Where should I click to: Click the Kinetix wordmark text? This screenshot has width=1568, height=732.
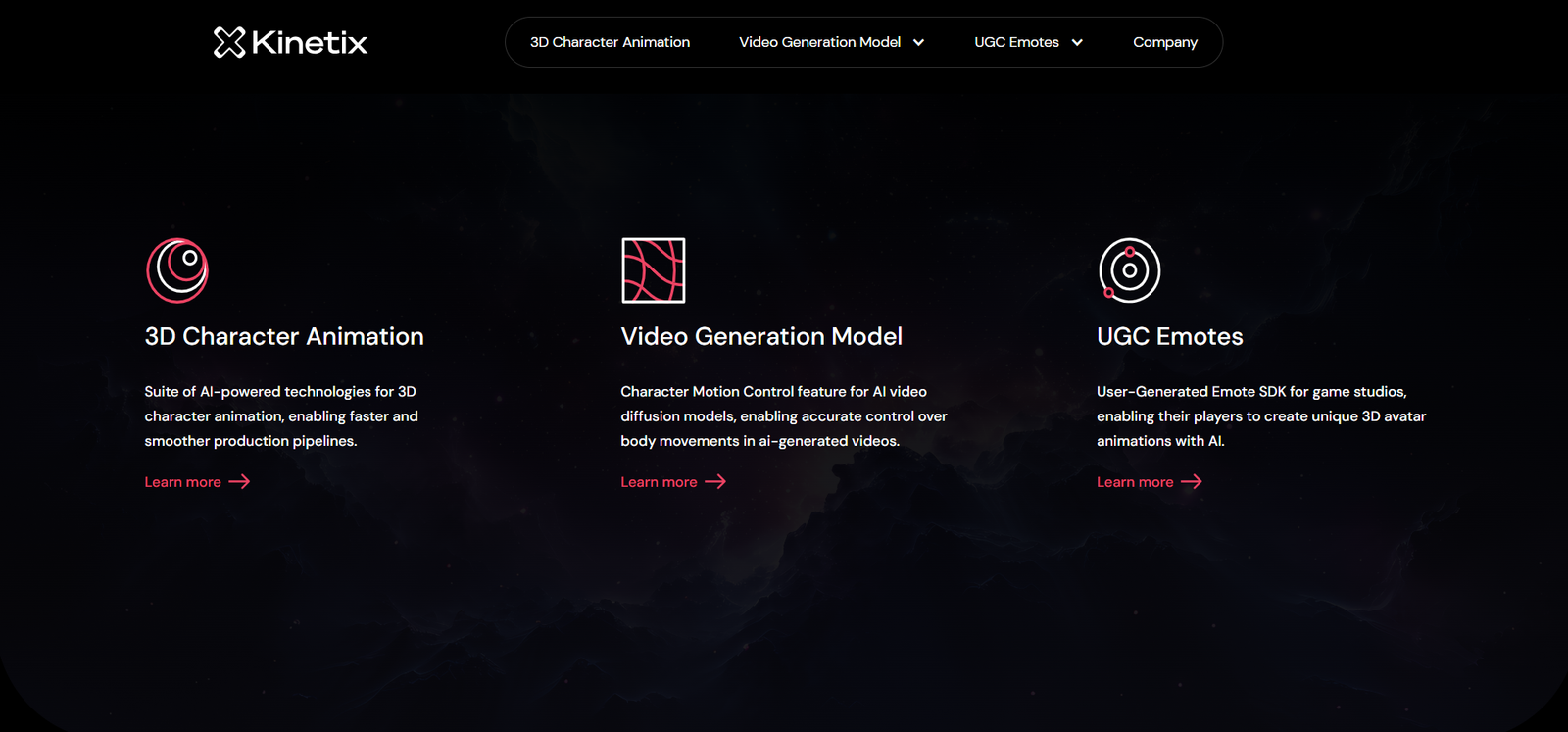[x=309, y=42]
